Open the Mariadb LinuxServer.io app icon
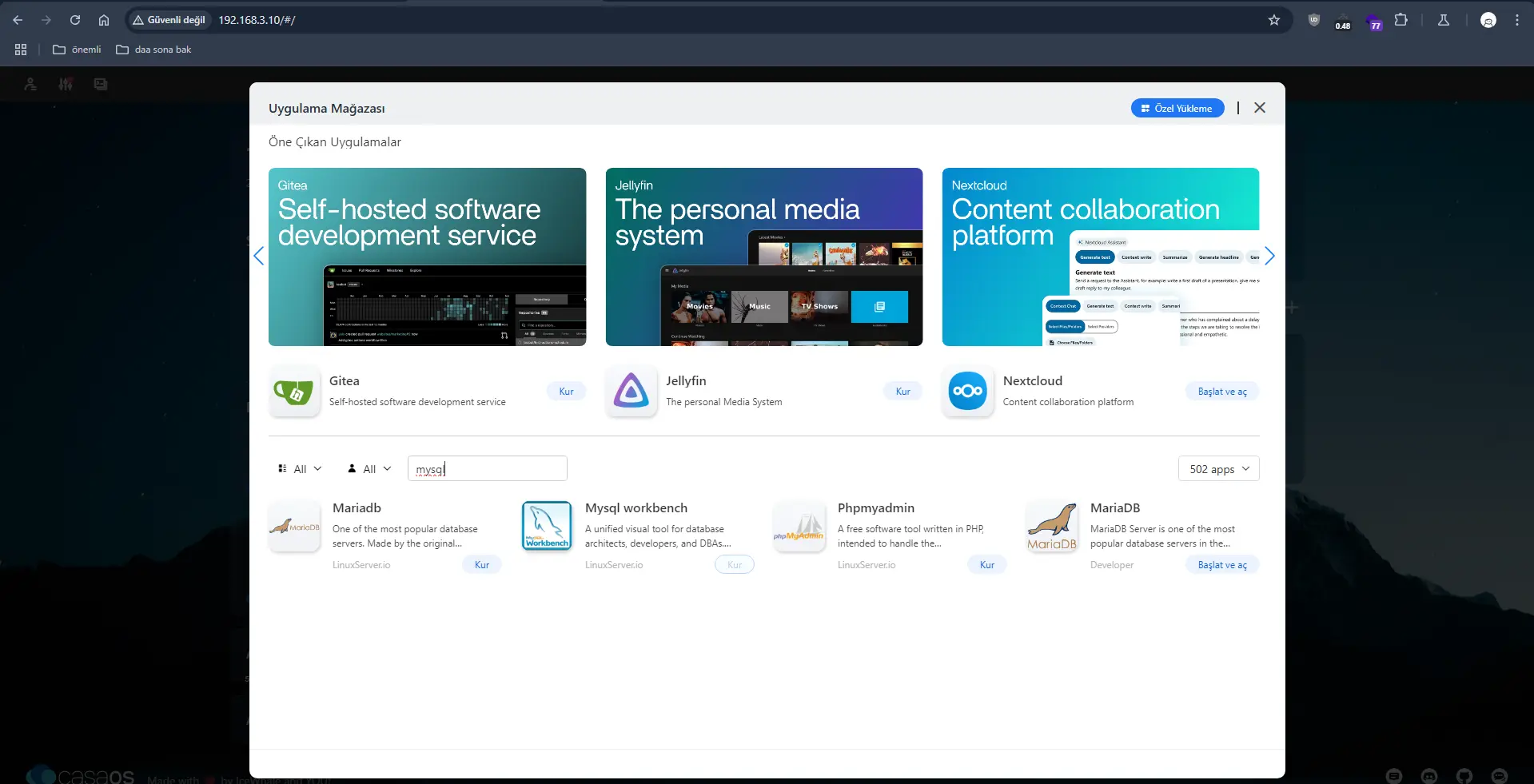The image size is (1534, 784). click(x=294, y=526)
